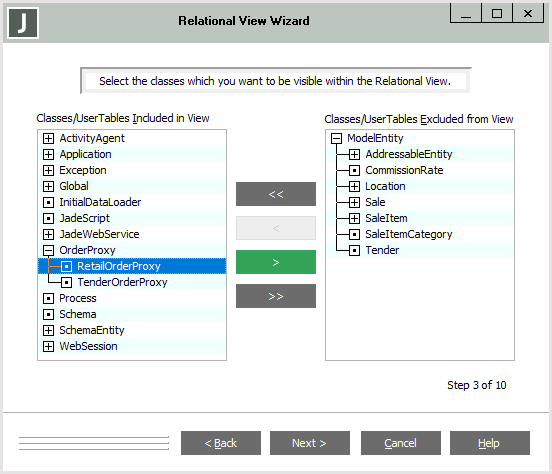Click the green > exclude button
The width and height of the screenshot is (552, 474).
coord(276,262)
